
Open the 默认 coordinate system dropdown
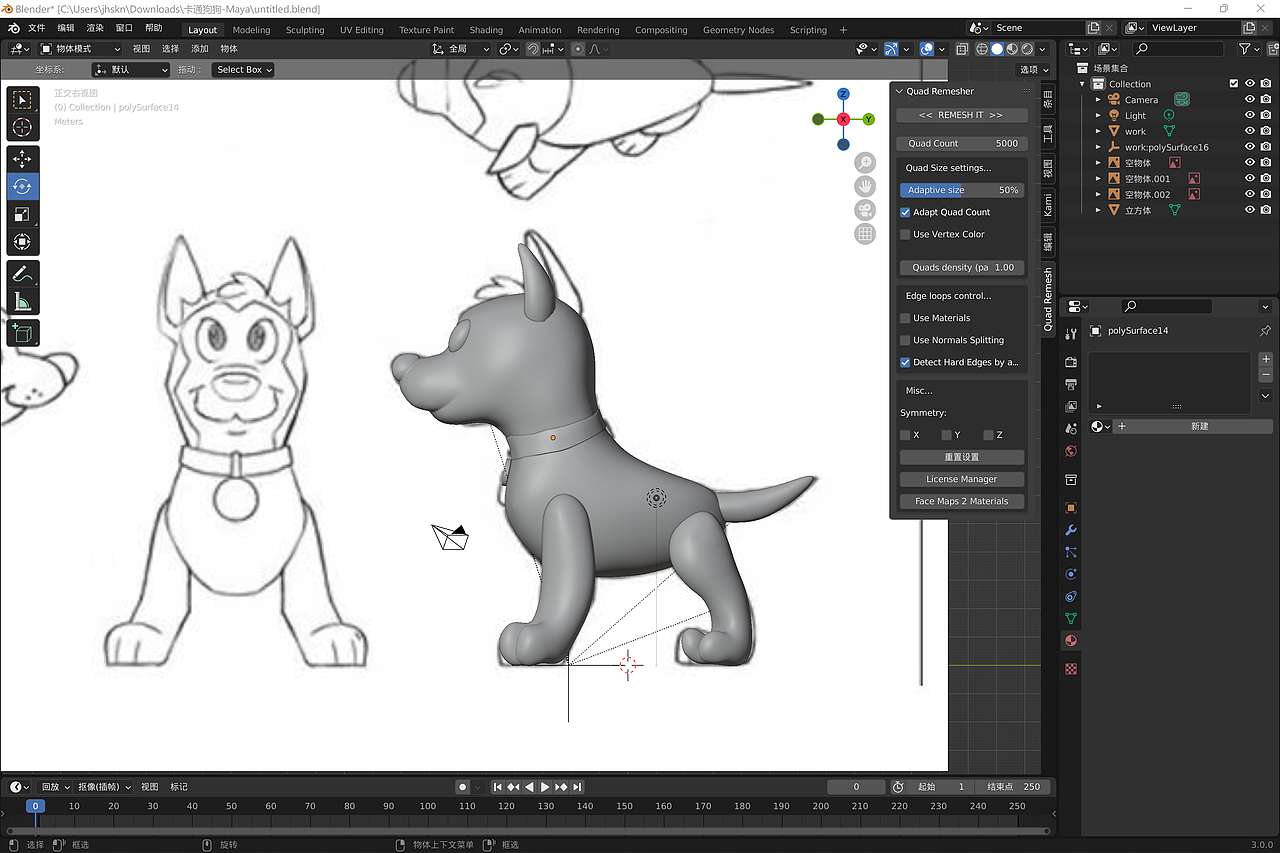pyautogui.click(x=131, y=70)
